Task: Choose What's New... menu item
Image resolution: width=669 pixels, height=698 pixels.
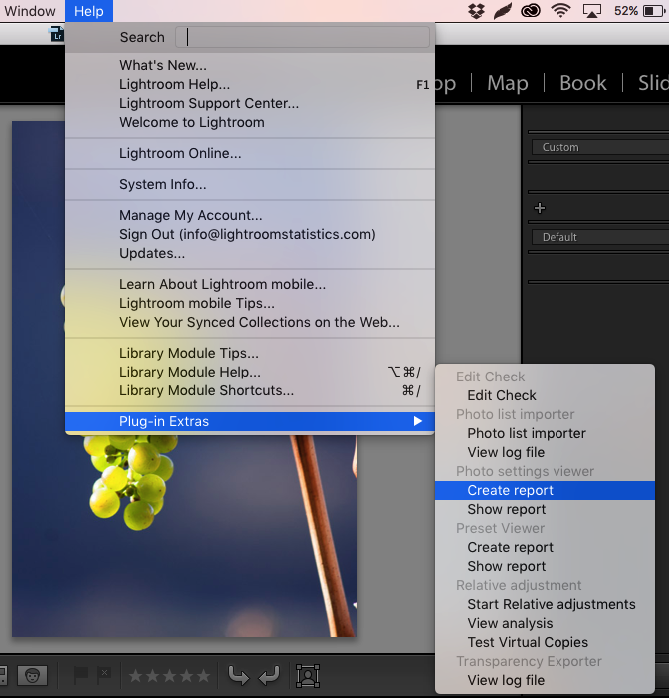Action: click(250, 65)
